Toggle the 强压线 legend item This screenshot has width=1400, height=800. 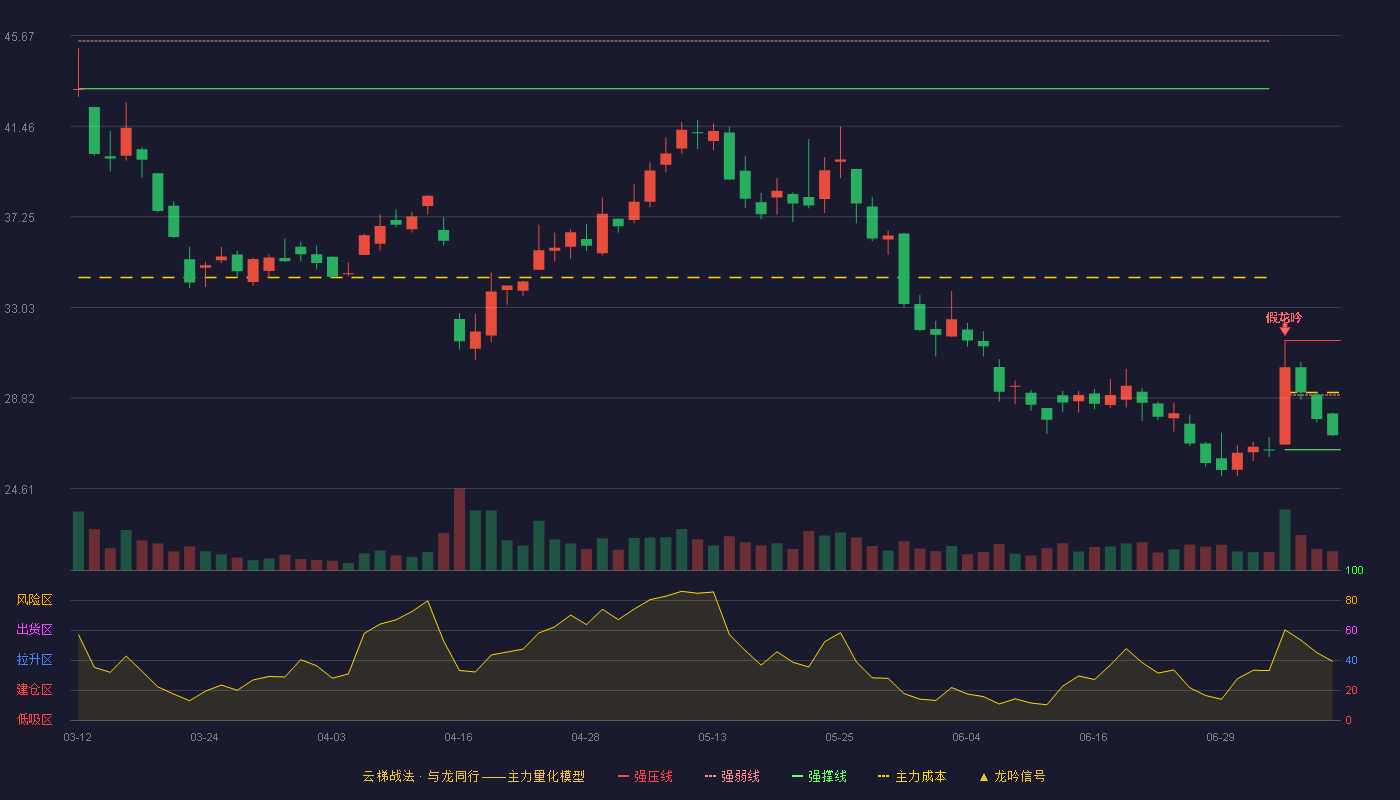tap(645, 776)
